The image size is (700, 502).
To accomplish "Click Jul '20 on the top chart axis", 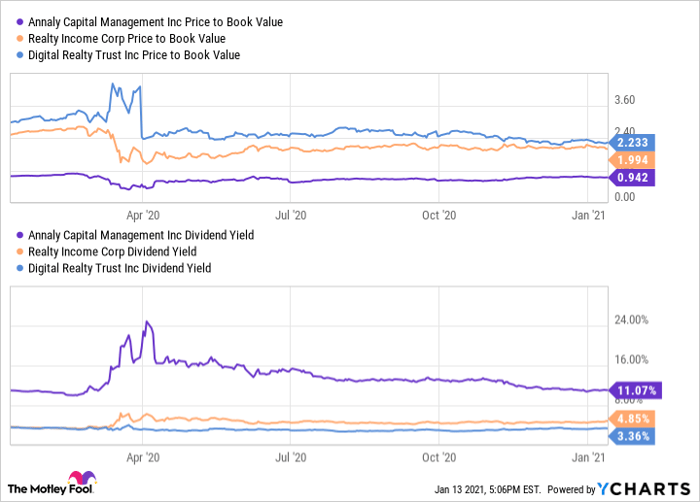I will click(x=290, y=213).
